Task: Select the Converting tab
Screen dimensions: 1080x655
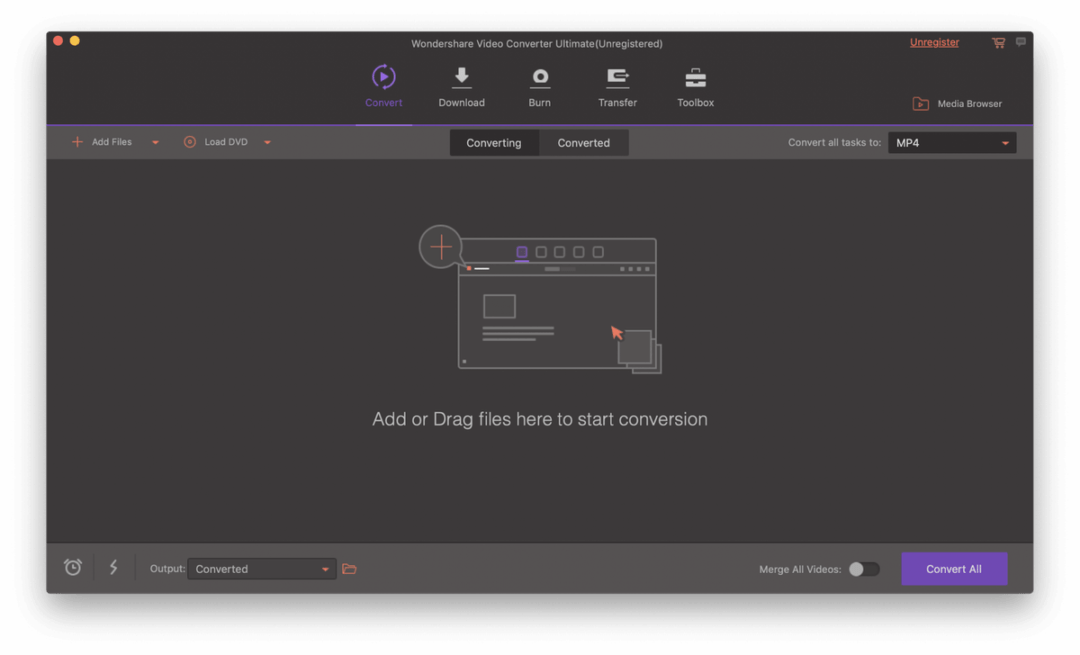Action: [x=493, y=142]
